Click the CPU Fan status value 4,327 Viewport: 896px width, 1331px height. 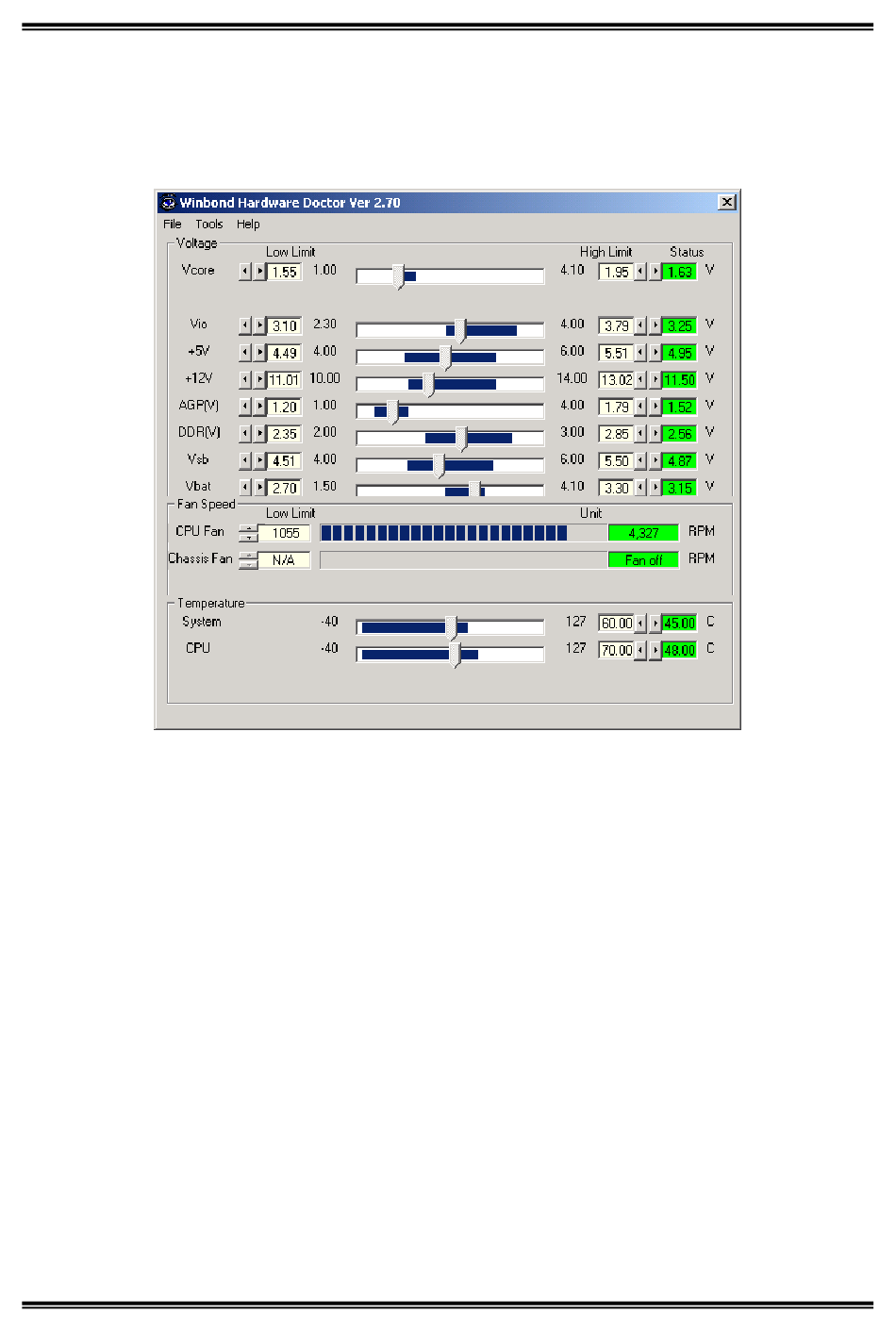(643, 533)
